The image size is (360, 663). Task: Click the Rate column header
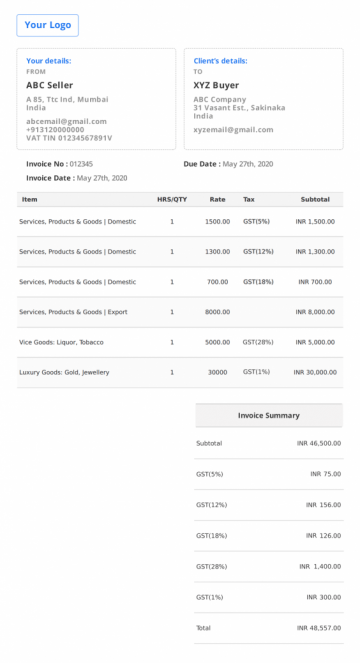click(217, 200)
